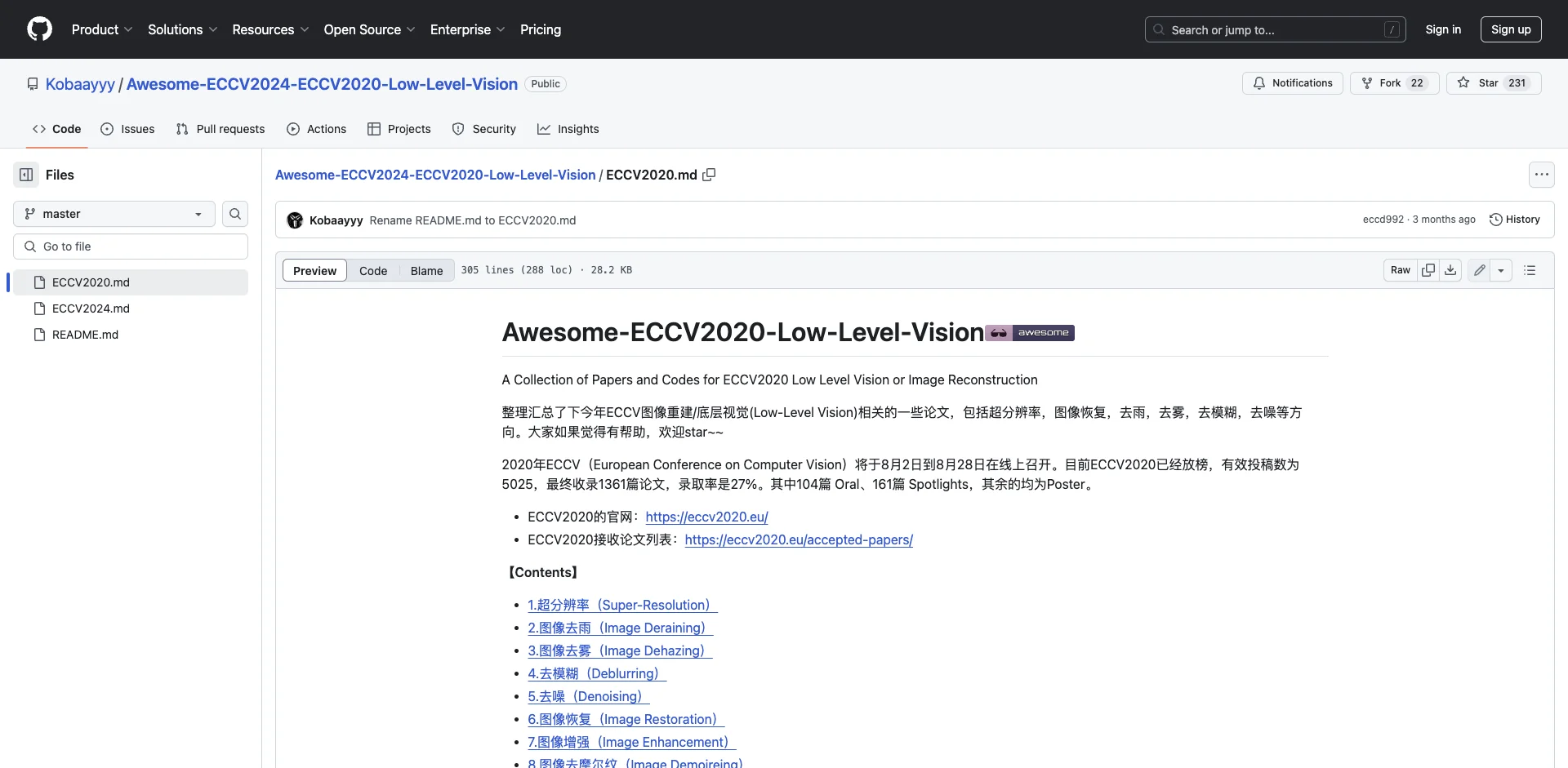The width and height of the screenshot is (1568, 768).
Task: Focus the Go to file input
Action: (x=131, y=246)
